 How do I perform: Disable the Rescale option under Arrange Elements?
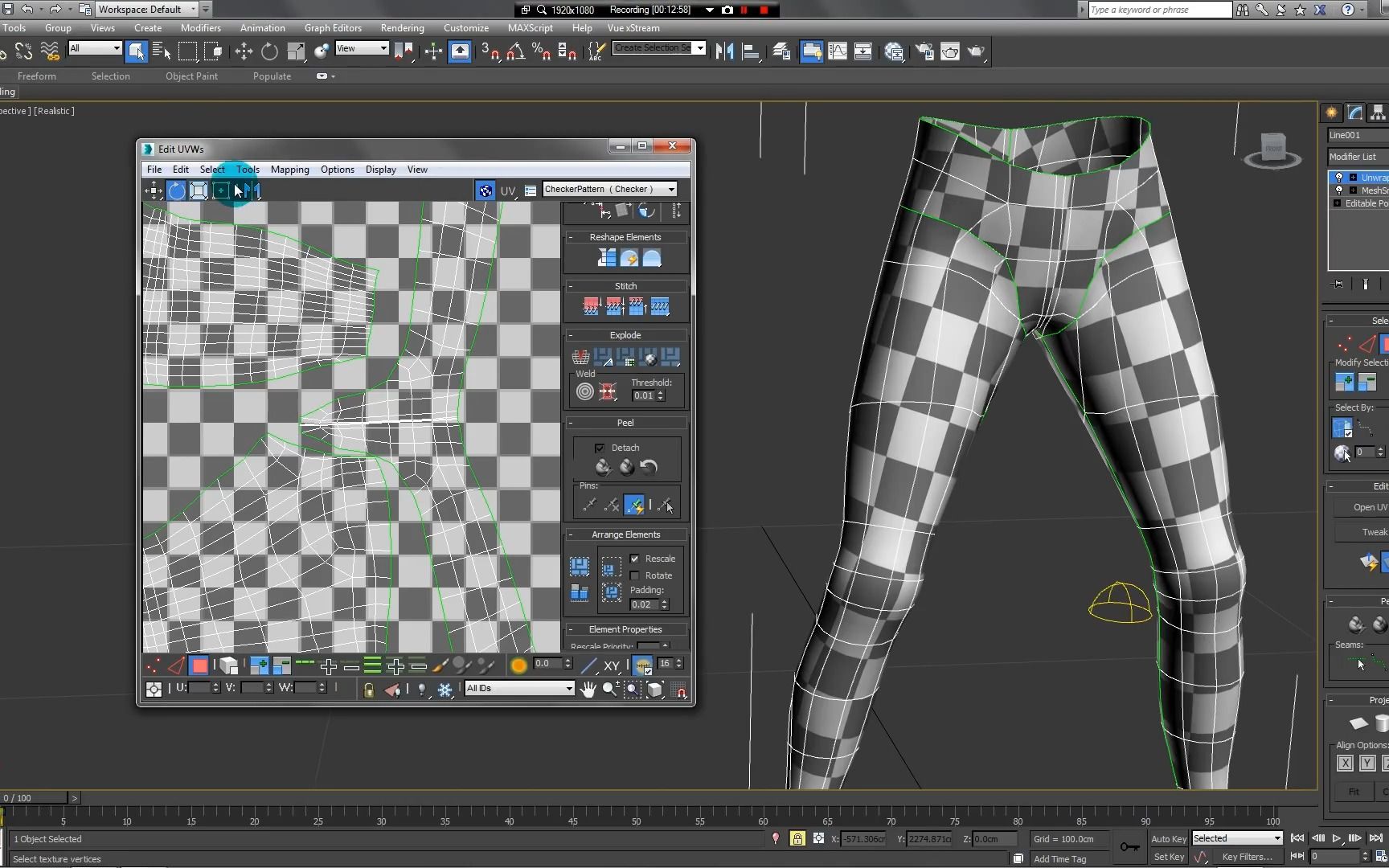pos(635,559)
